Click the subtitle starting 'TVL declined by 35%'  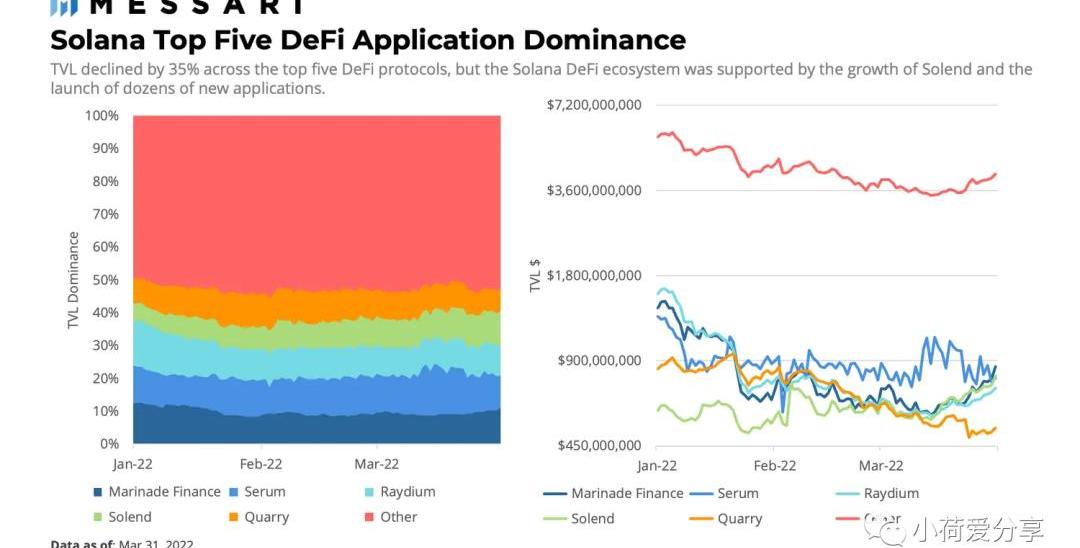tap(541, 78)
